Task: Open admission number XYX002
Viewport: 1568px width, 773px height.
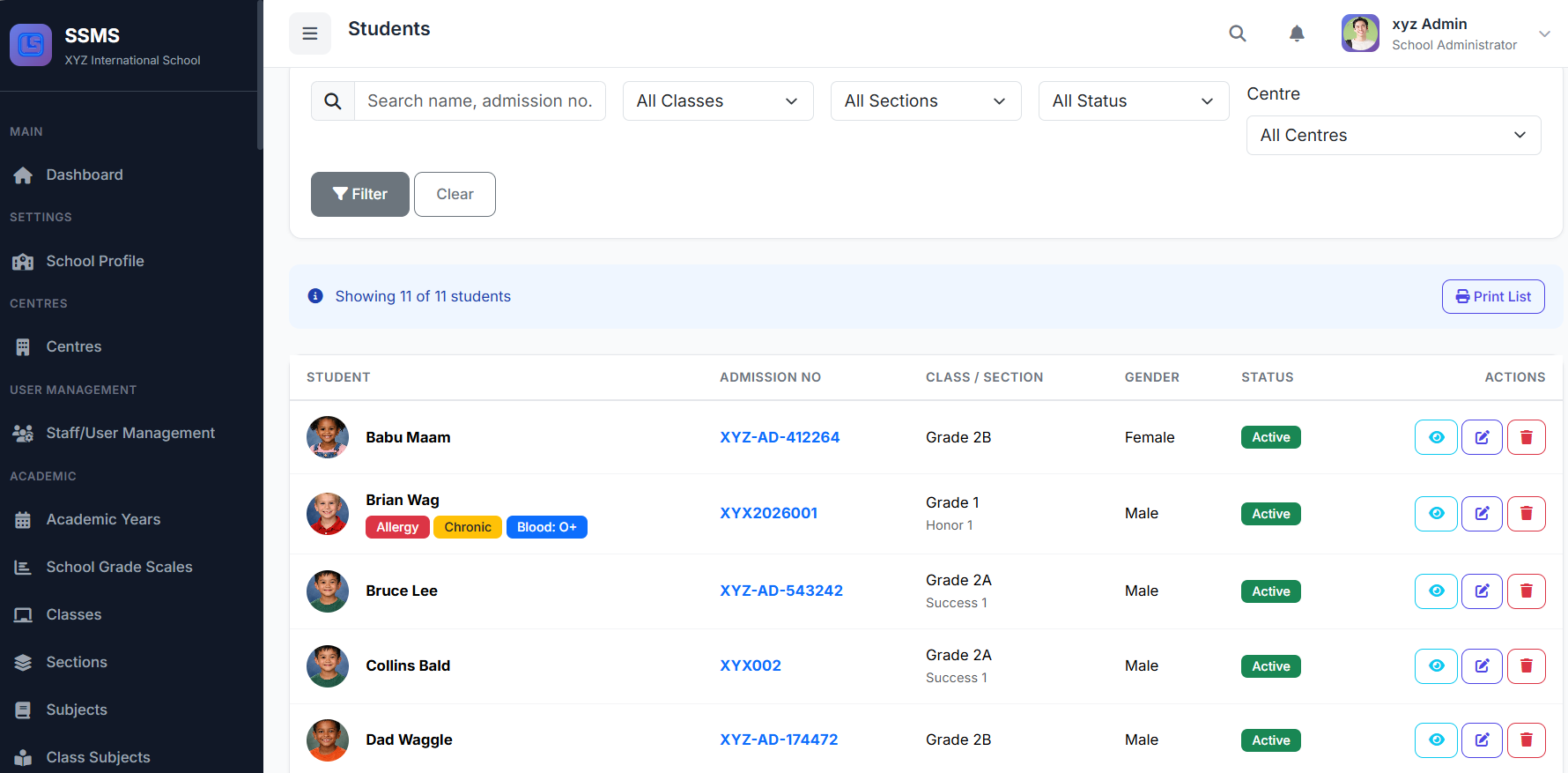Action: pos(751,665)
